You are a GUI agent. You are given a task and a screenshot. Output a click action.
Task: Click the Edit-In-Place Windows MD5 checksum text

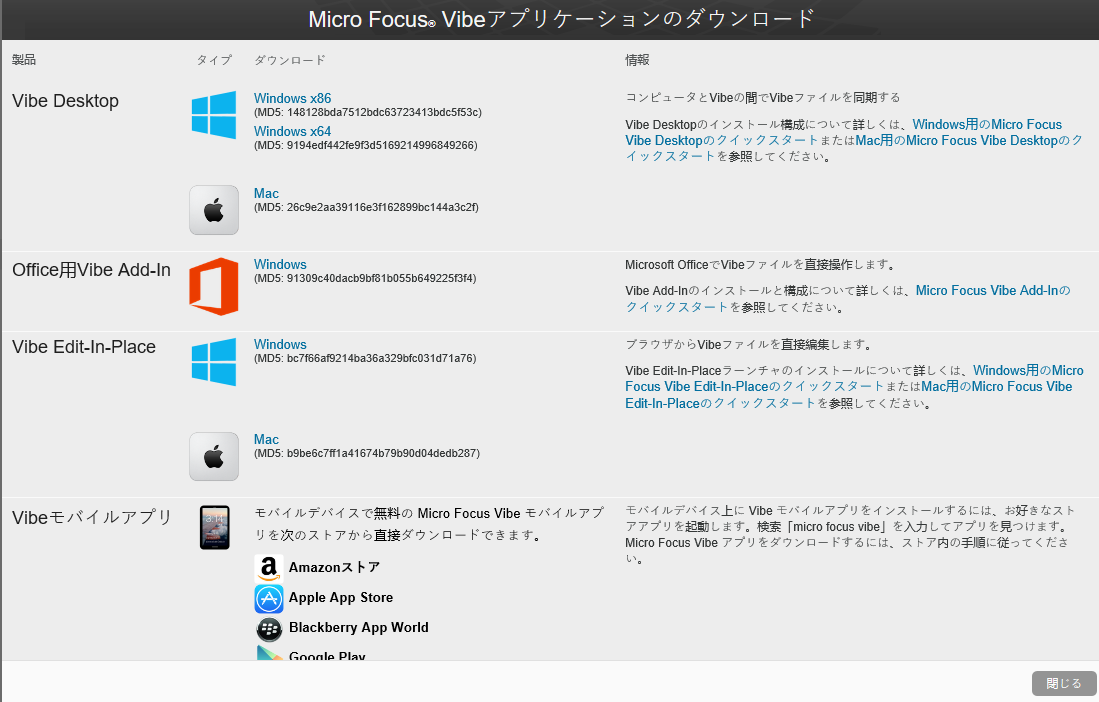(x=364, y=358)
